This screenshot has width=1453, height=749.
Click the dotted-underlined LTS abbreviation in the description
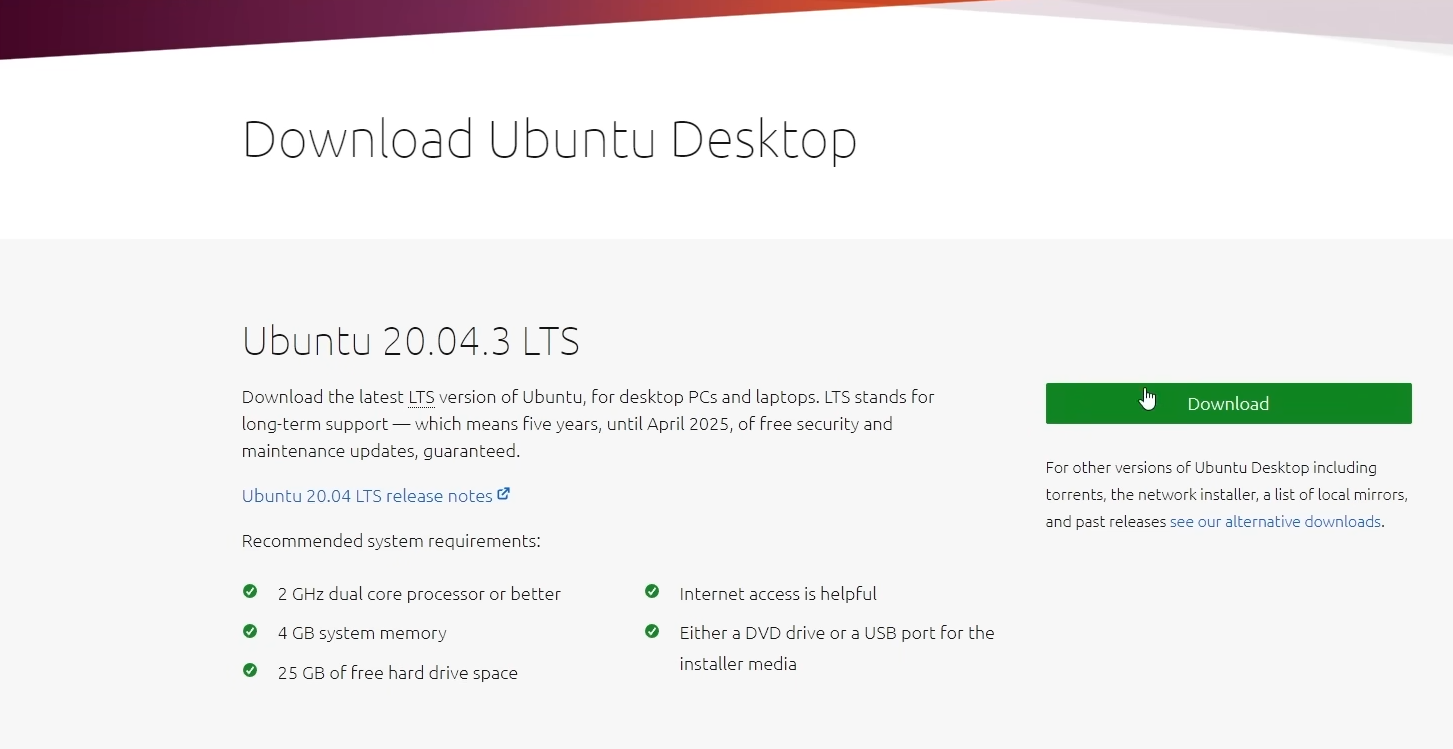(421, 397)
